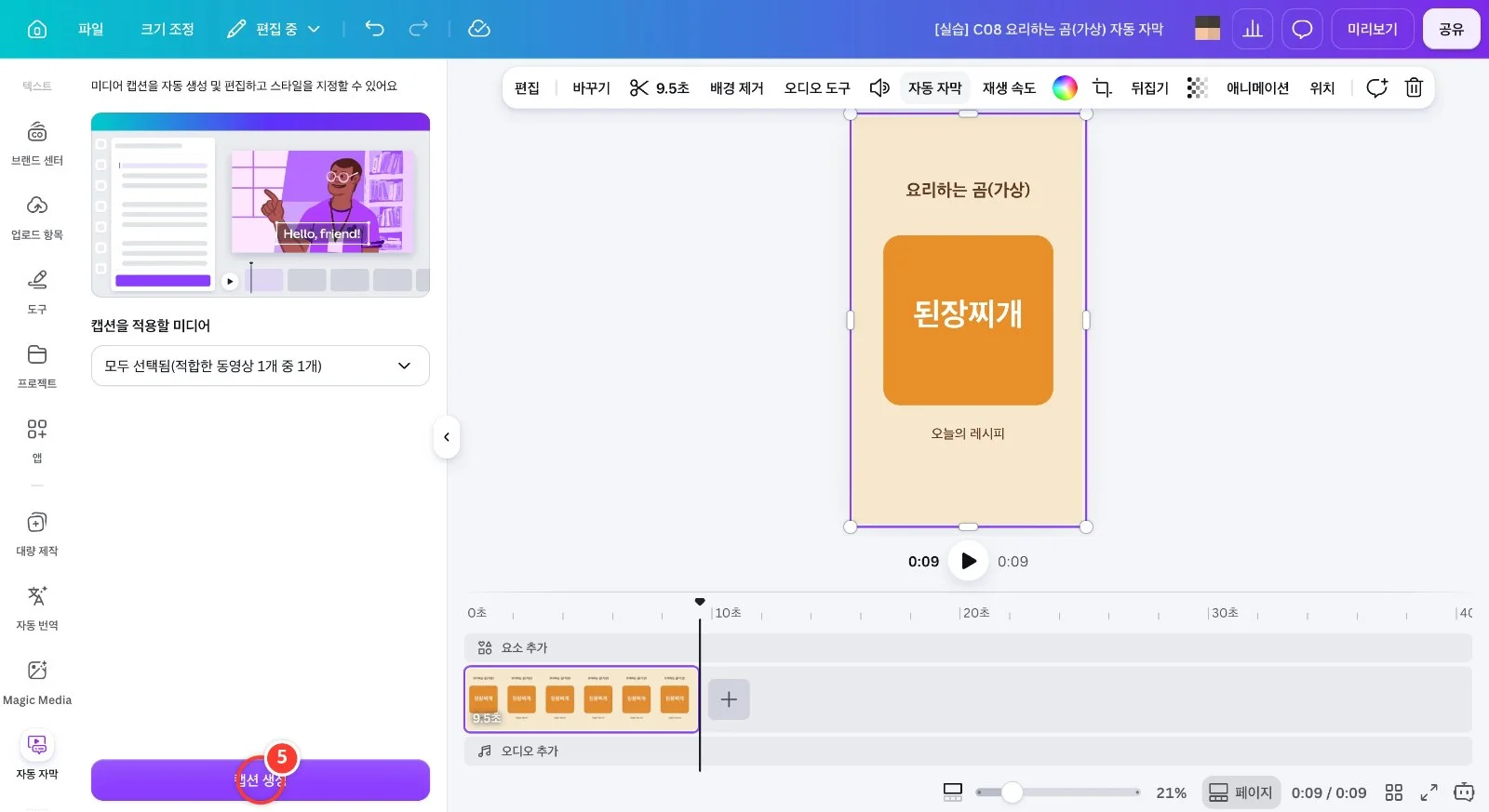The width and height of the screenshot is (1489, 812).
Task: Add a comment to the element
Action: pos(1376,87)
